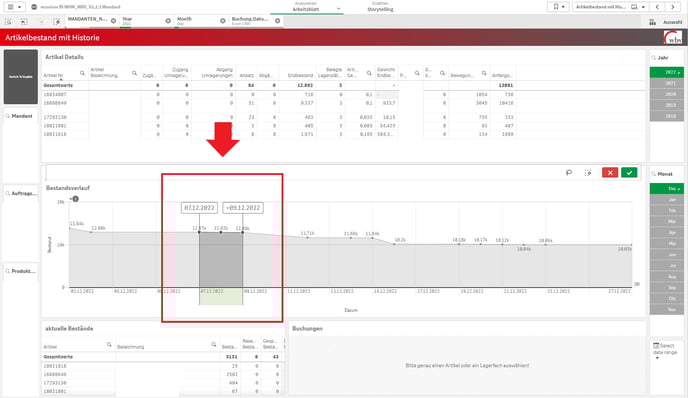688x398 pixels.
Task: Open the global navigation menu dropdown
Action: pyautogui.click(x=14, y=7)
